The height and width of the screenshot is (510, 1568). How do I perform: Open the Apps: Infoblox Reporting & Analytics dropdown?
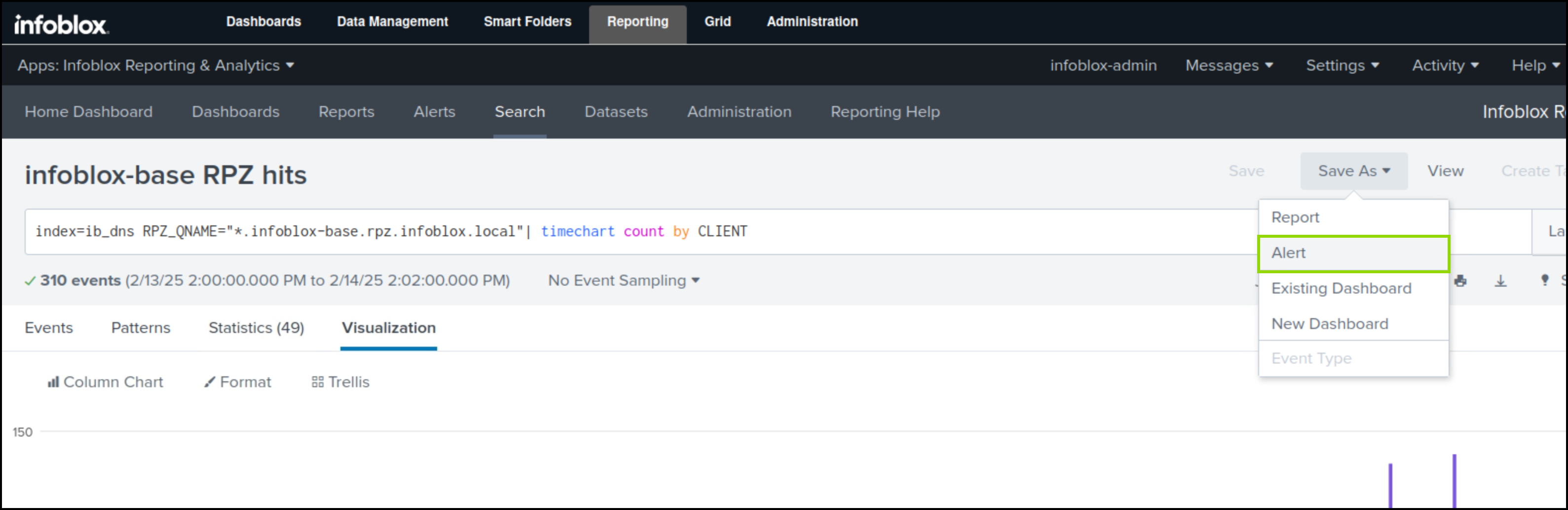click(x=155, y=65)
